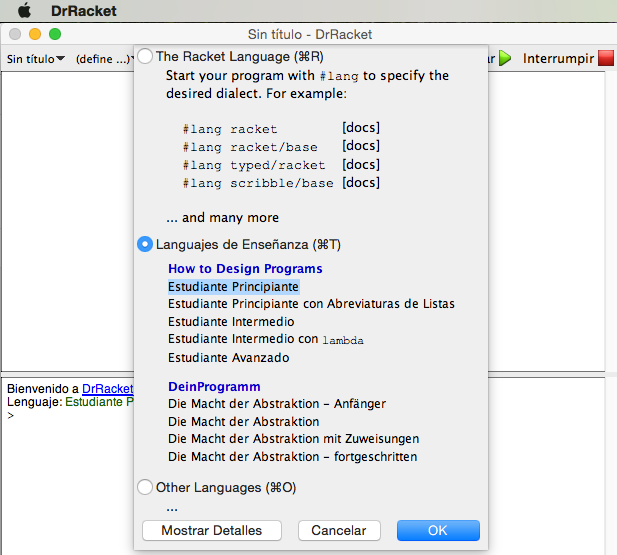
Task: Select Languajes de Enseñanza radio button
Action: pyautogui.click(x=145, y=244)
